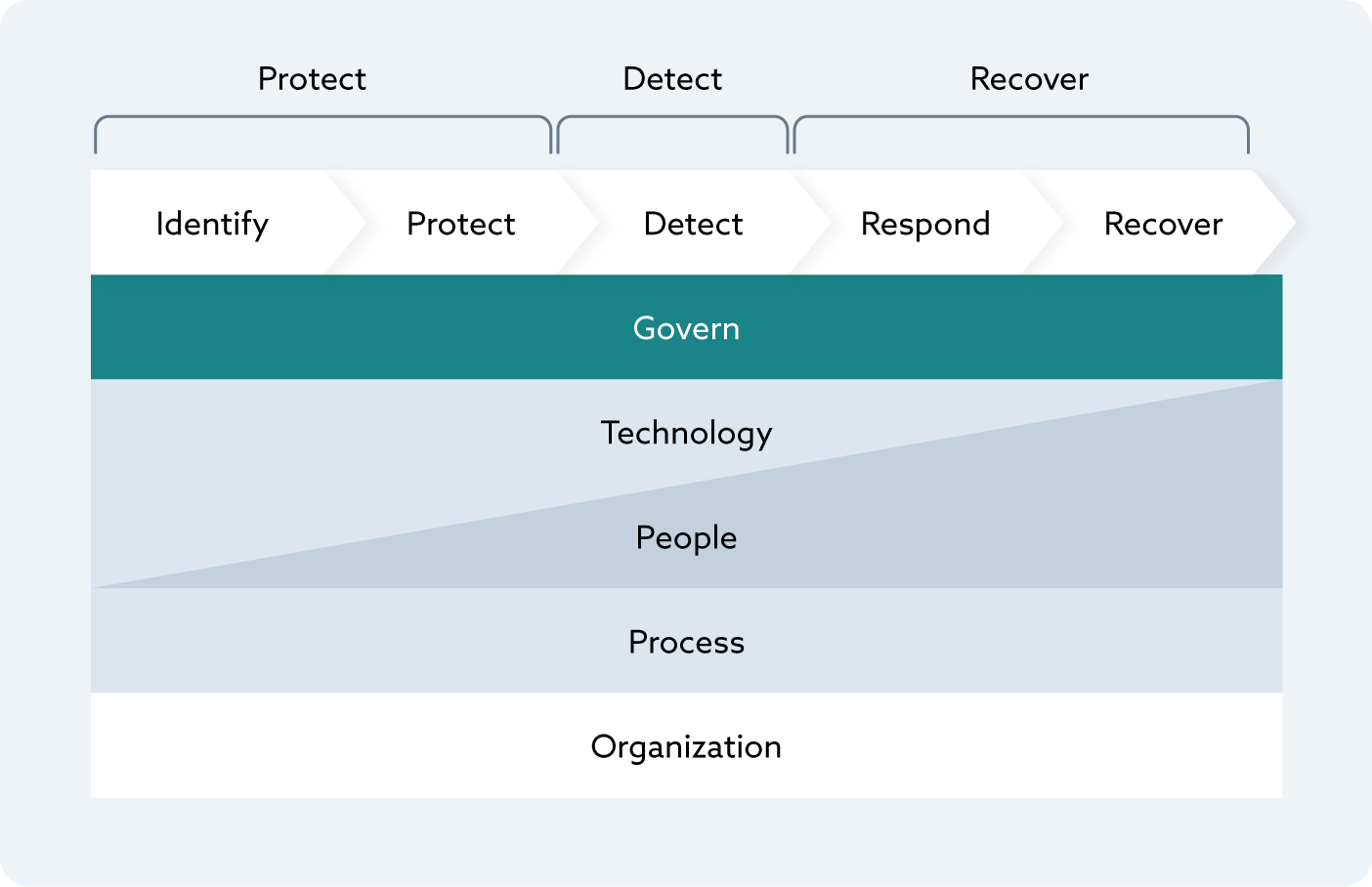Select the Protect chevron step in the arrow row

tap(460, 224)
